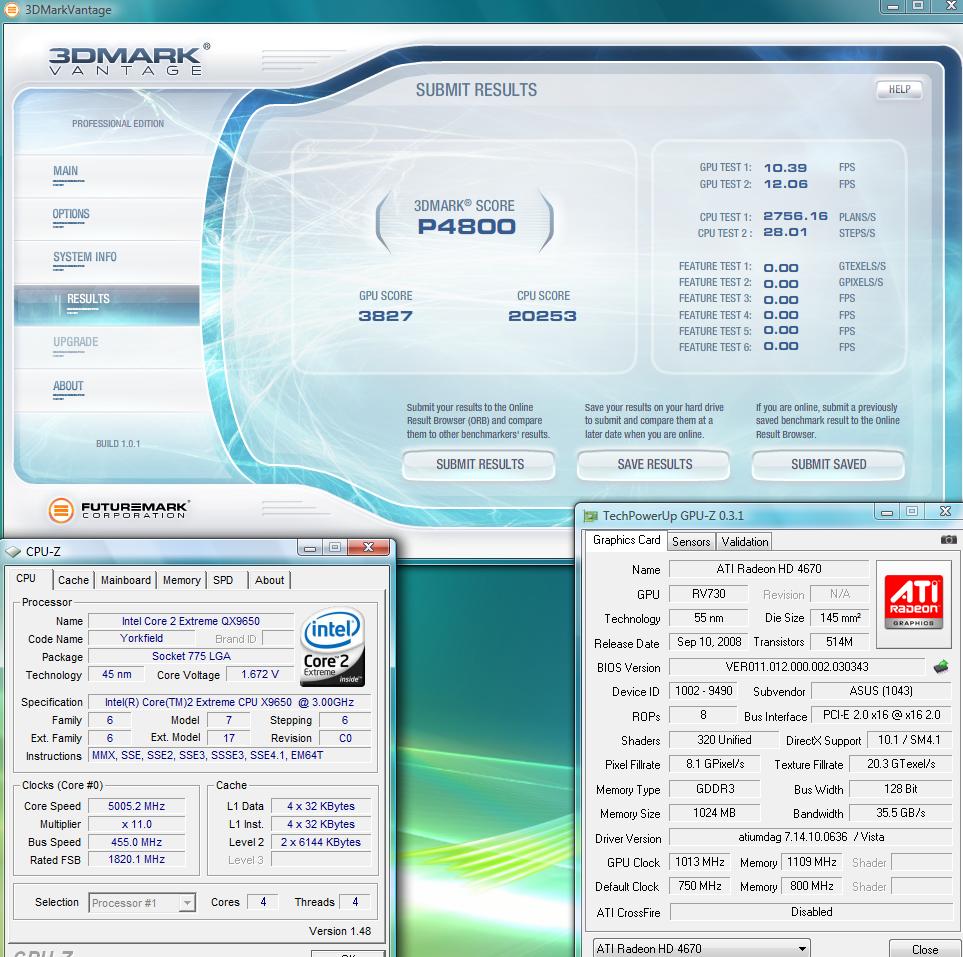Open the SPD tab in CPU-Z
The height and width of the screenshot is (957, 963).
tap(223, 580)
